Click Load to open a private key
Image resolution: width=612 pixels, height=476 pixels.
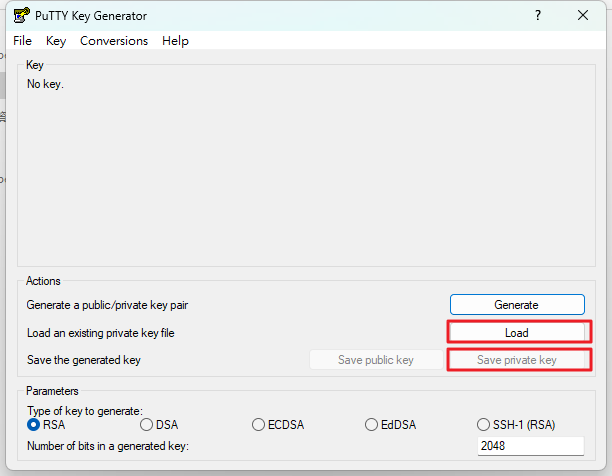click(517, 333)
